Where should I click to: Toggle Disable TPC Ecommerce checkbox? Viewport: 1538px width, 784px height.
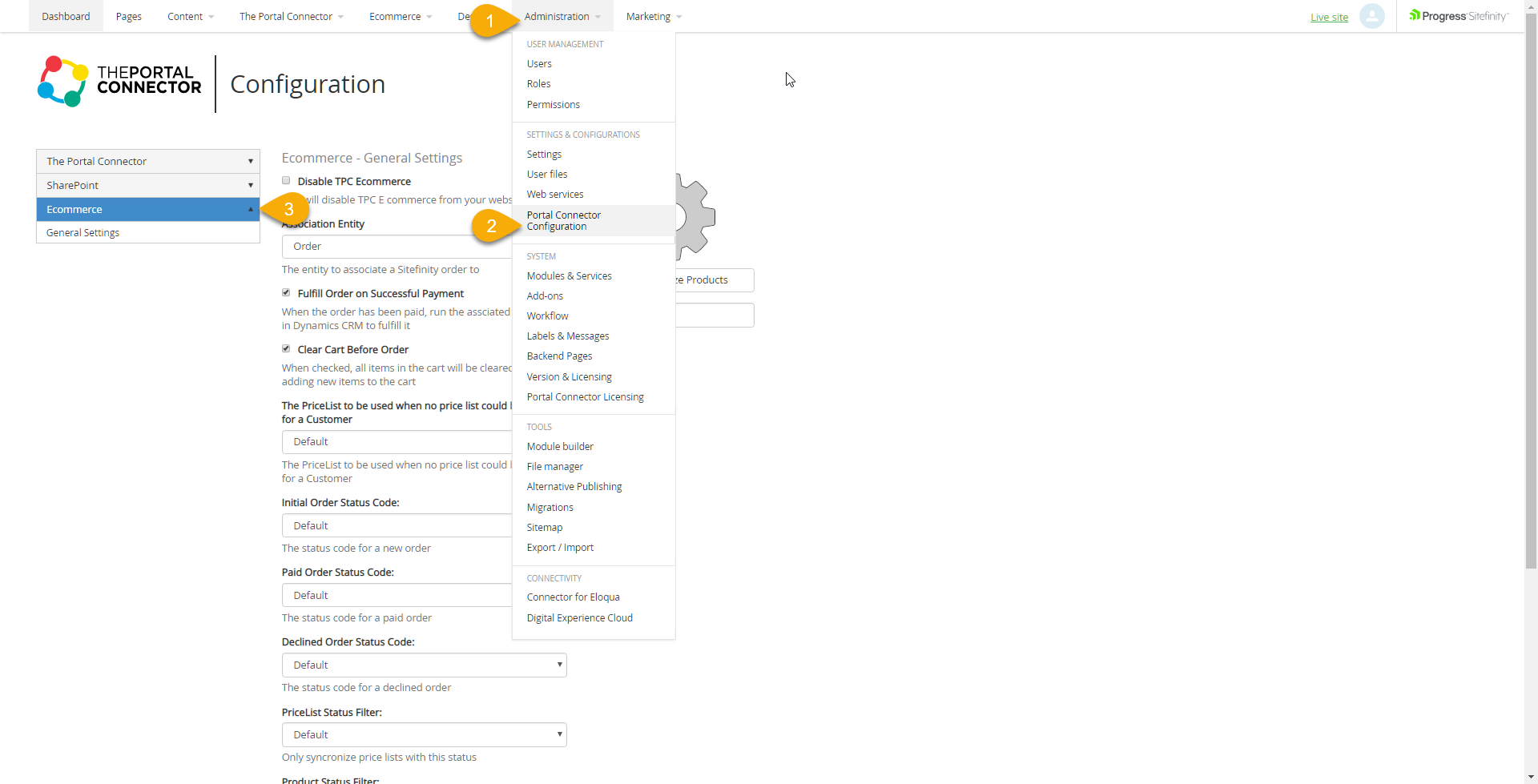[286, 181]
